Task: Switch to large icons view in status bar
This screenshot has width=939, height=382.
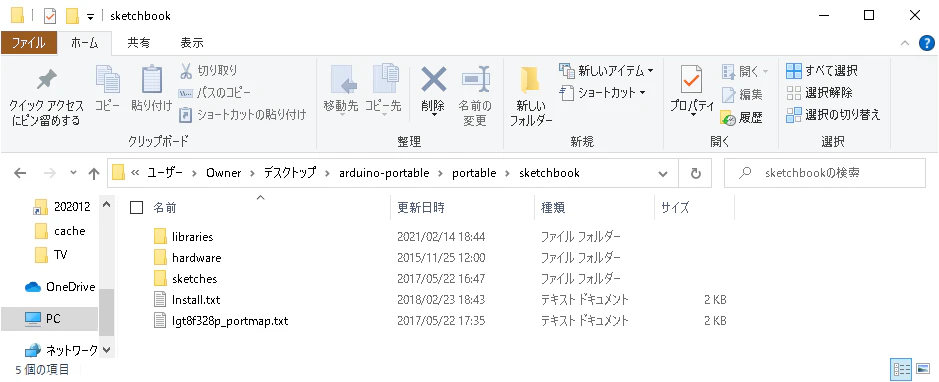Action: (923, 369)
